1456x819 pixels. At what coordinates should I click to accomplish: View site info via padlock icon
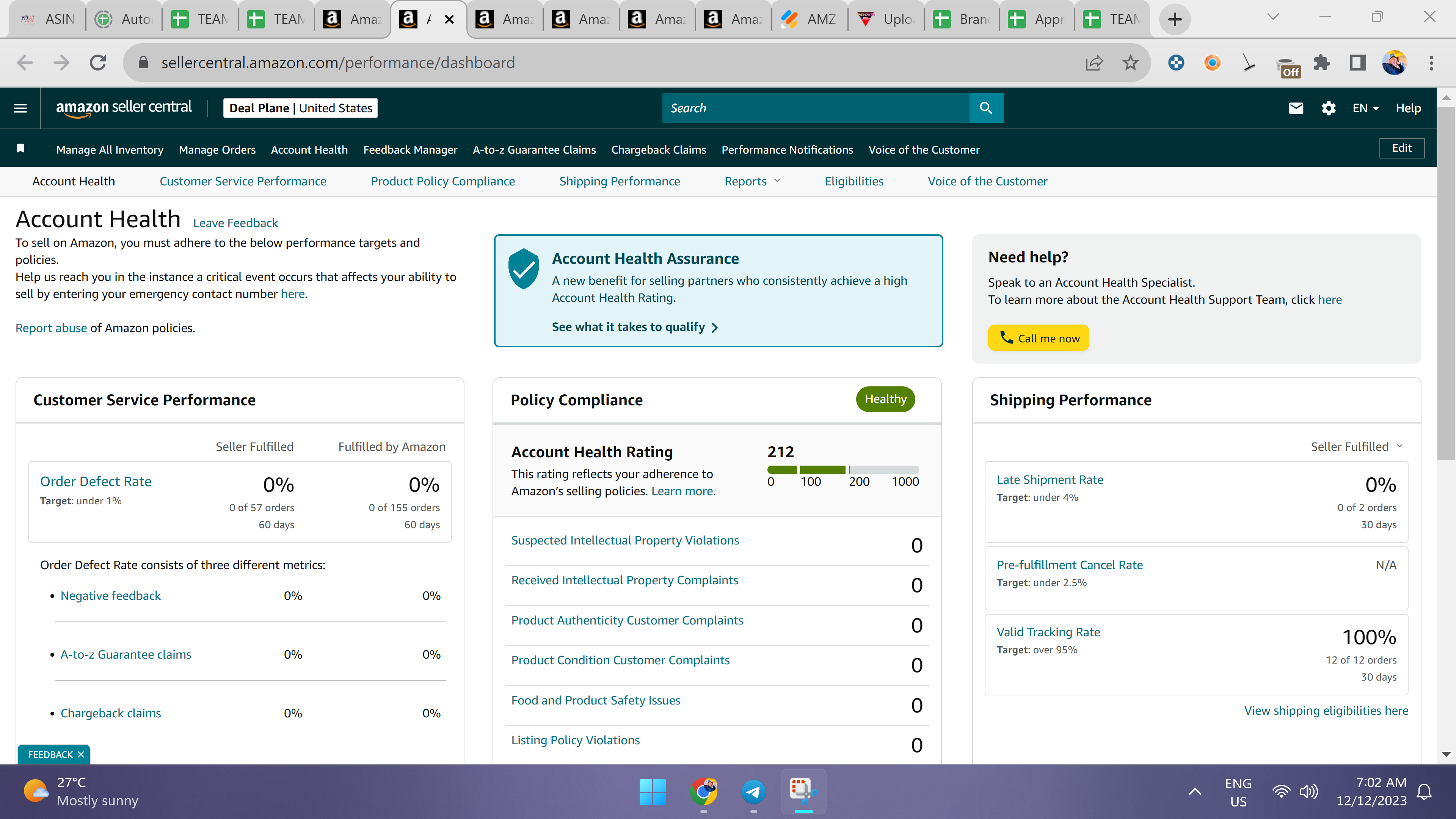click(143, 63)
